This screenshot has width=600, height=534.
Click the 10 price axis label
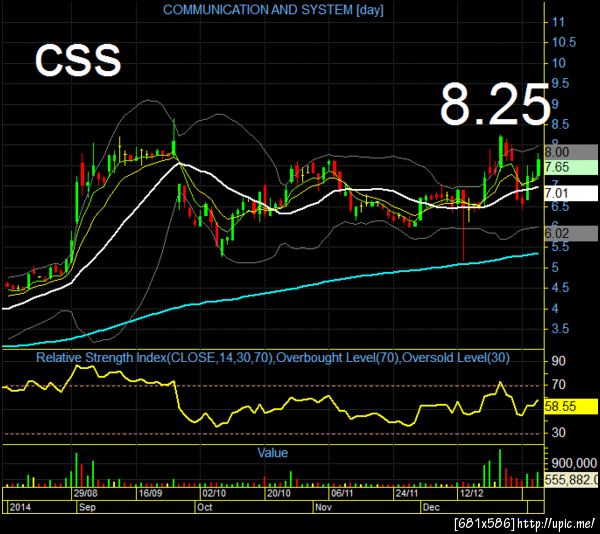[559, 63]
